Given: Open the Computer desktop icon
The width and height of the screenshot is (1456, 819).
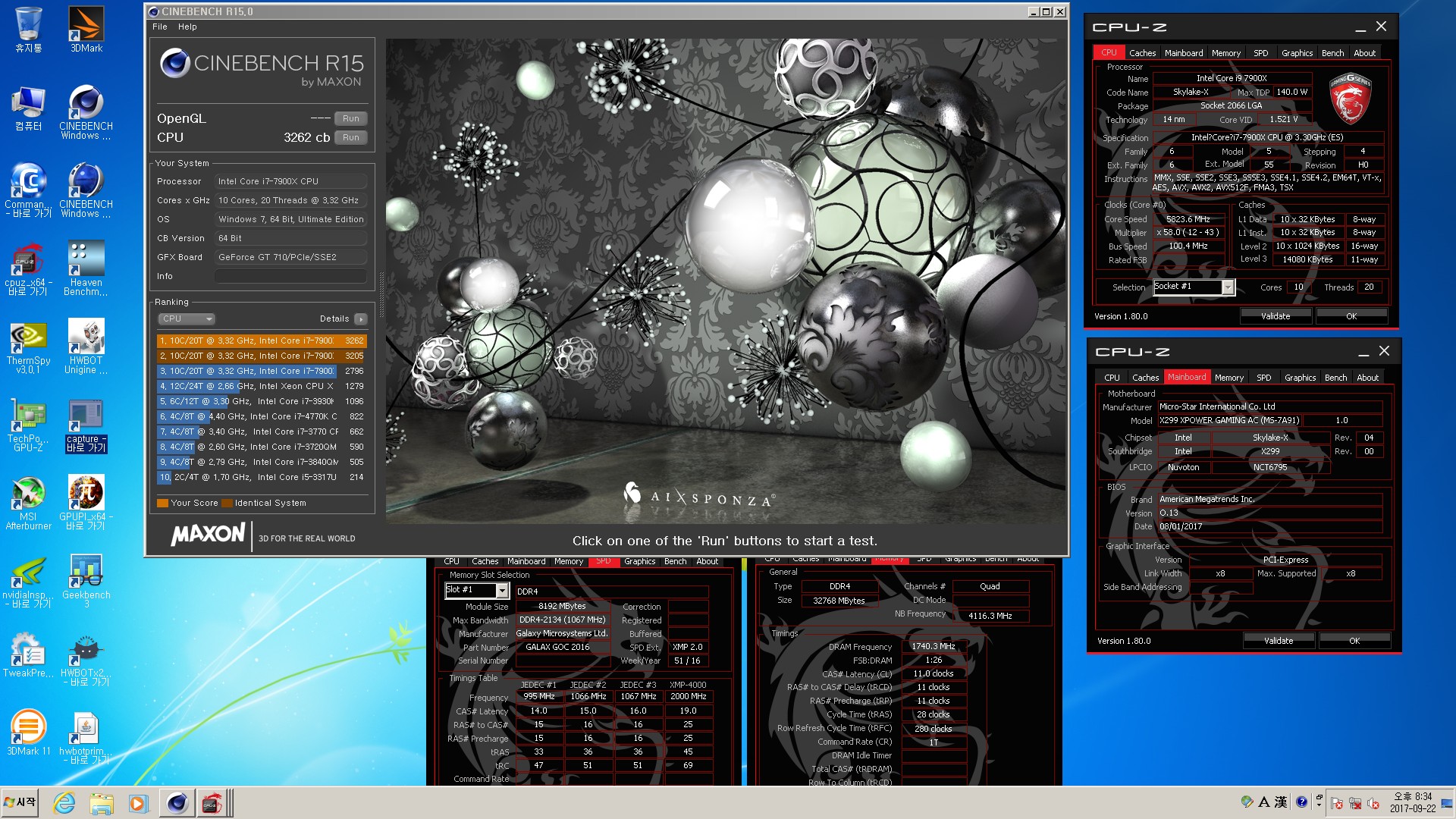Looking at the screenshot, I should (x=29, y=108).
